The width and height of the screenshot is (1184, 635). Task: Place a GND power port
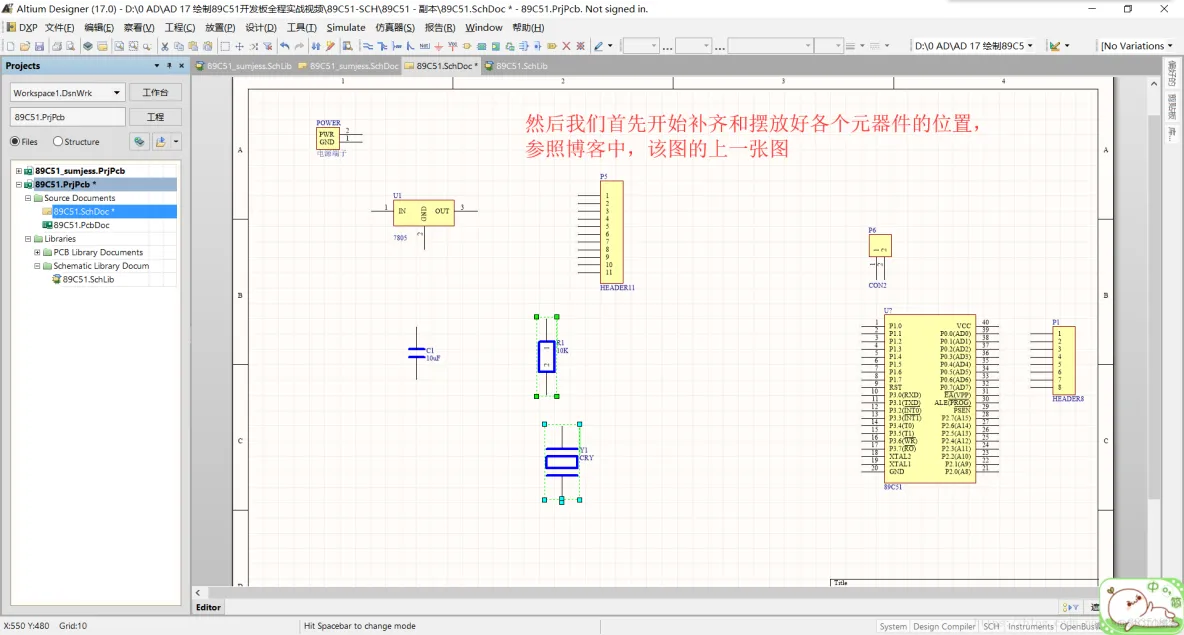coord(439,46)
